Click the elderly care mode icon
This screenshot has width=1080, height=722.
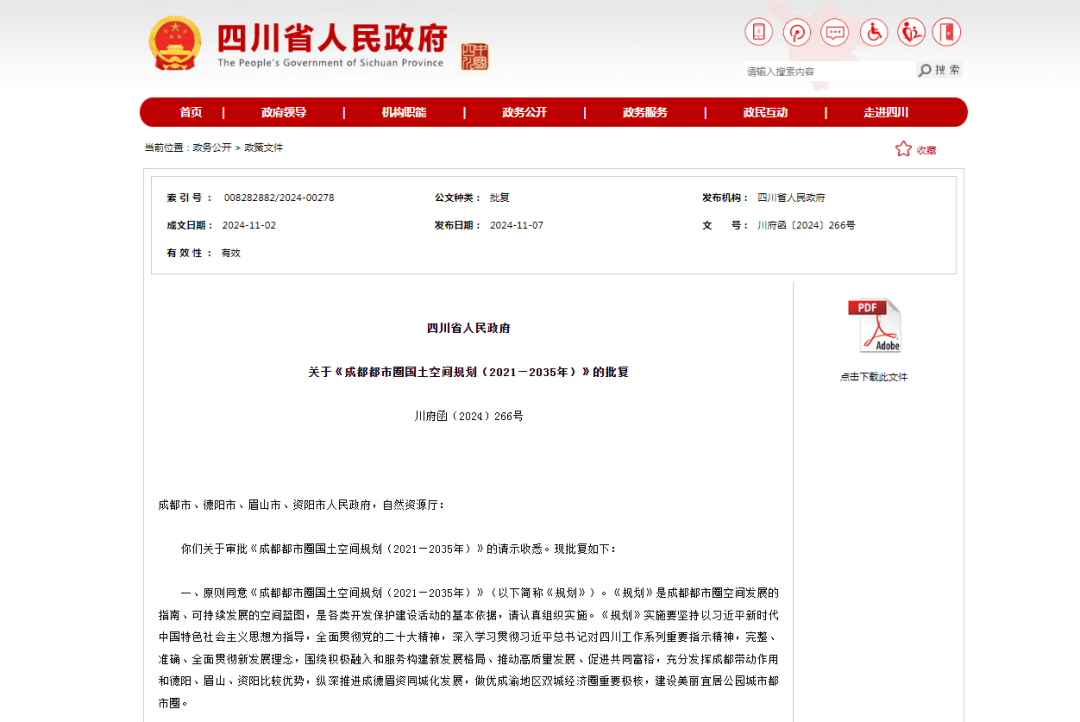click(x=911, y=32)
